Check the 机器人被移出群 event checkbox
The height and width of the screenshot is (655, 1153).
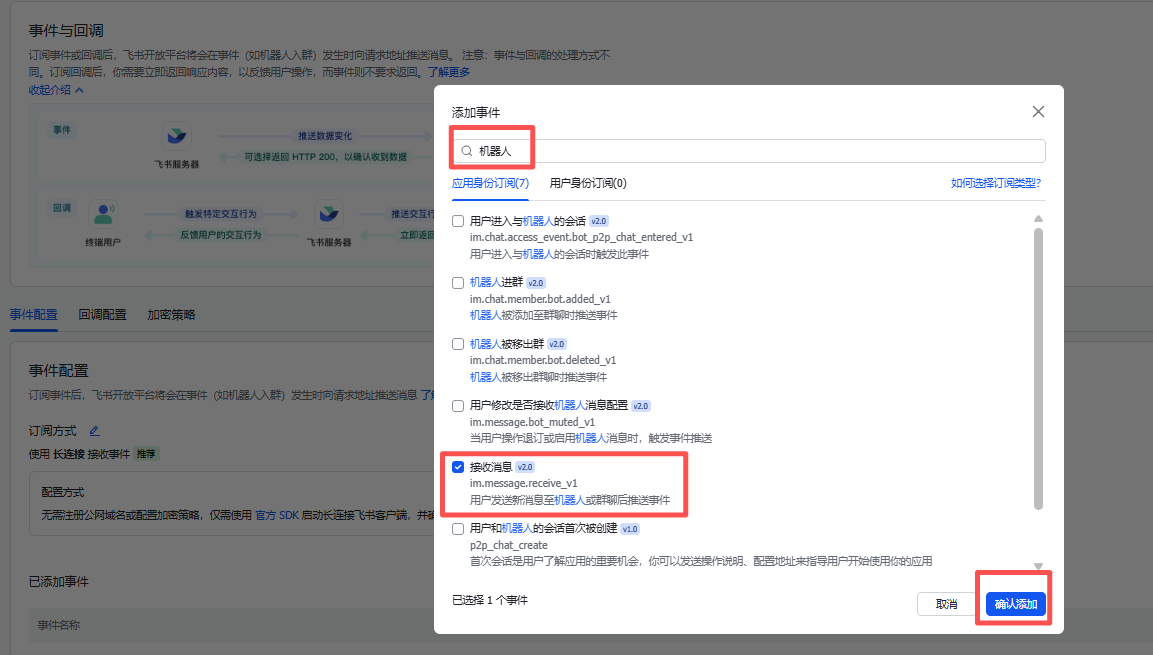(x=457, y=344)
